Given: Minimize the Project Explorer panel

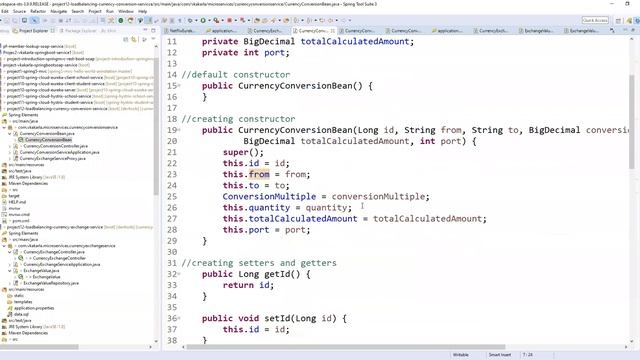Looking at the screenshot, I should pyautogui.click(x=145, y=31).
